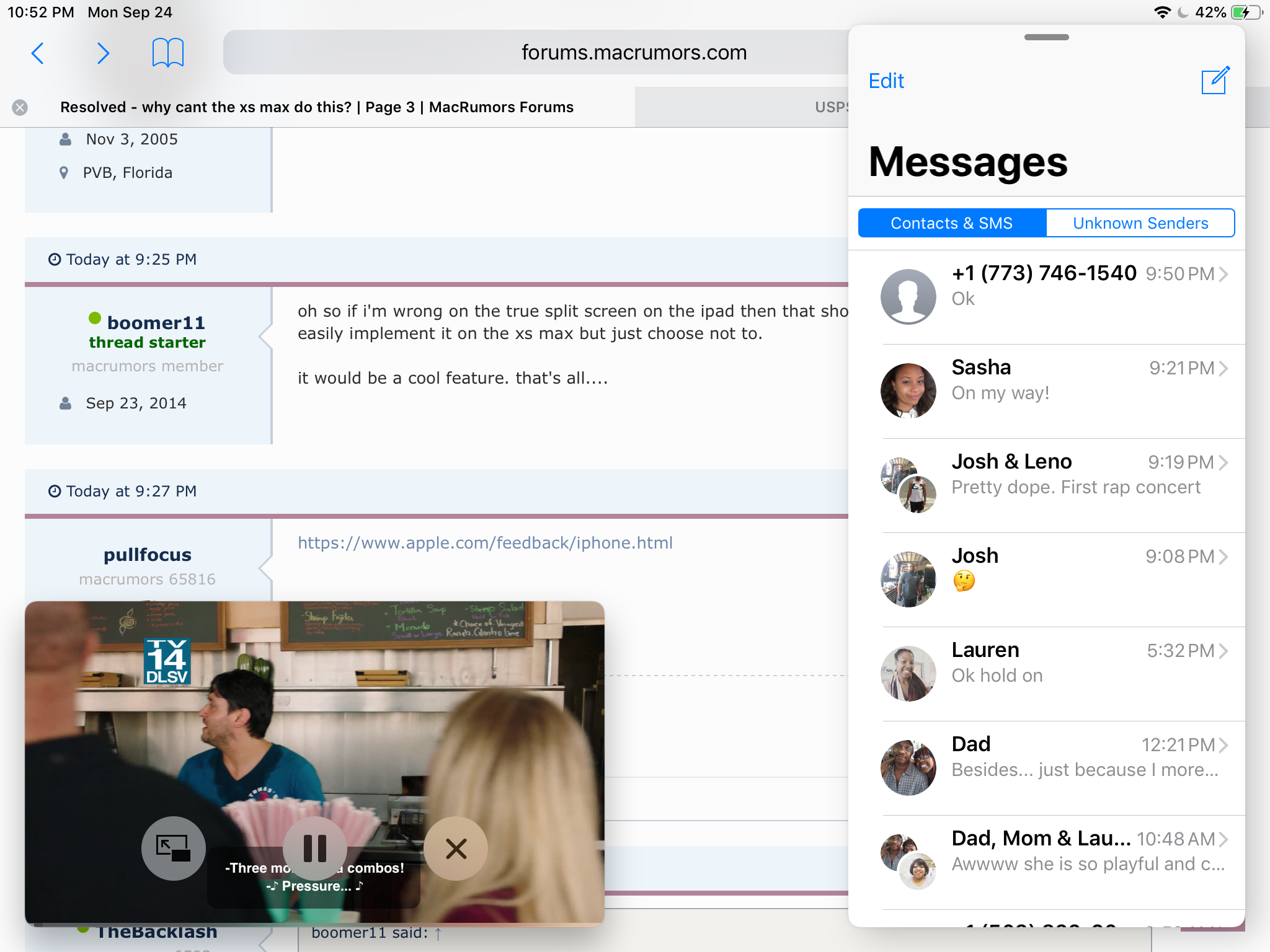Tap the 'boomer11 said:' quote arrow

438,933
